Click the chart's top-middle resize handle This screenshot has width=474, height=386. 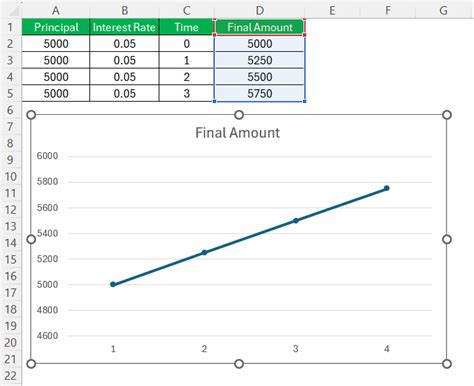[x=239, y=115]
